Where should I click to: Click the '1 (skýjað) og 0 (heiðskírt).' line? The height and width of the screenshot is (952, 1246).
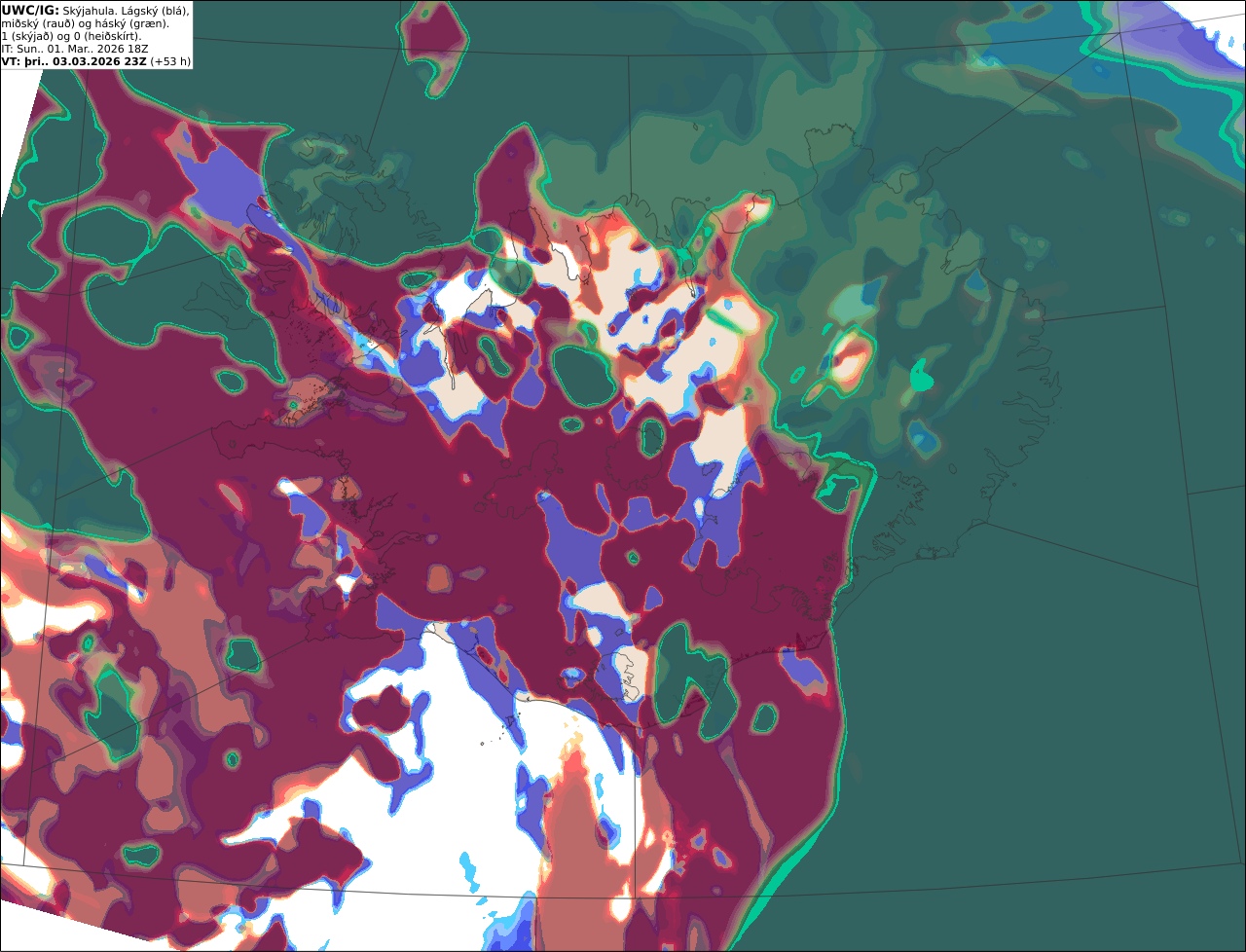click(x=71, y=36)
